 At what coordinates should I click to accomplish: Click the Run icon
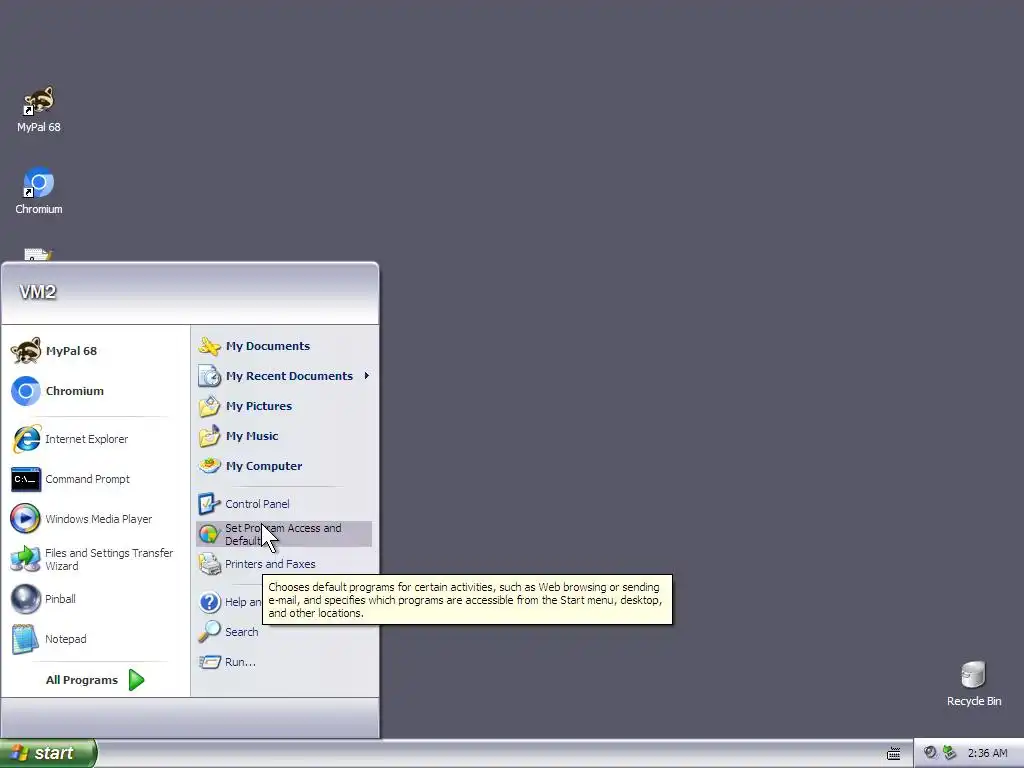210,662
